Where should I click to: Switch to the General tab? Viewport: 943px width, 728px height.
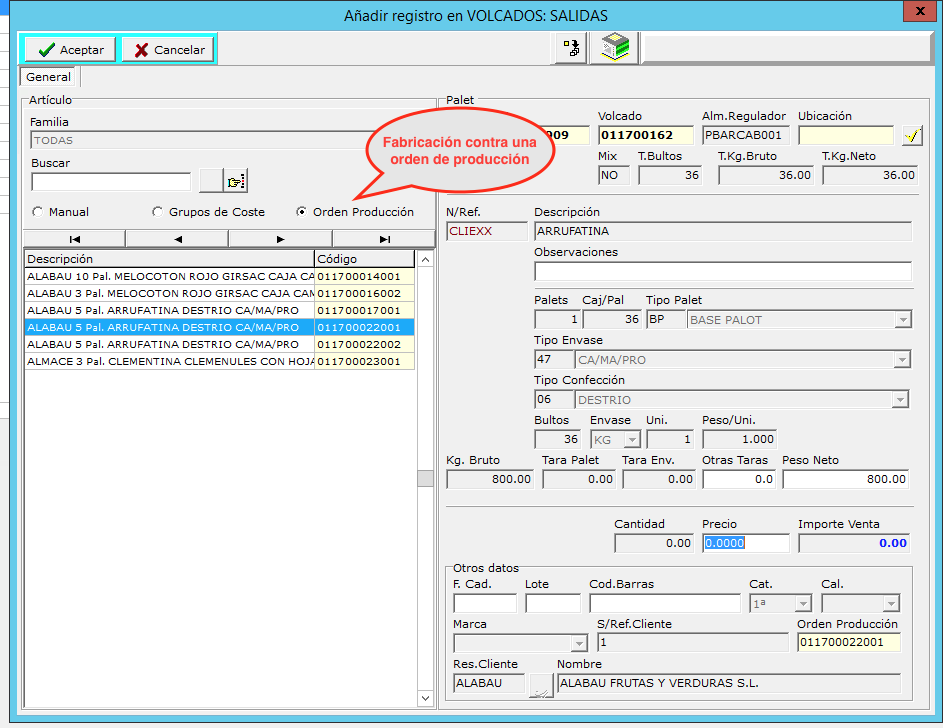(49, 77)
